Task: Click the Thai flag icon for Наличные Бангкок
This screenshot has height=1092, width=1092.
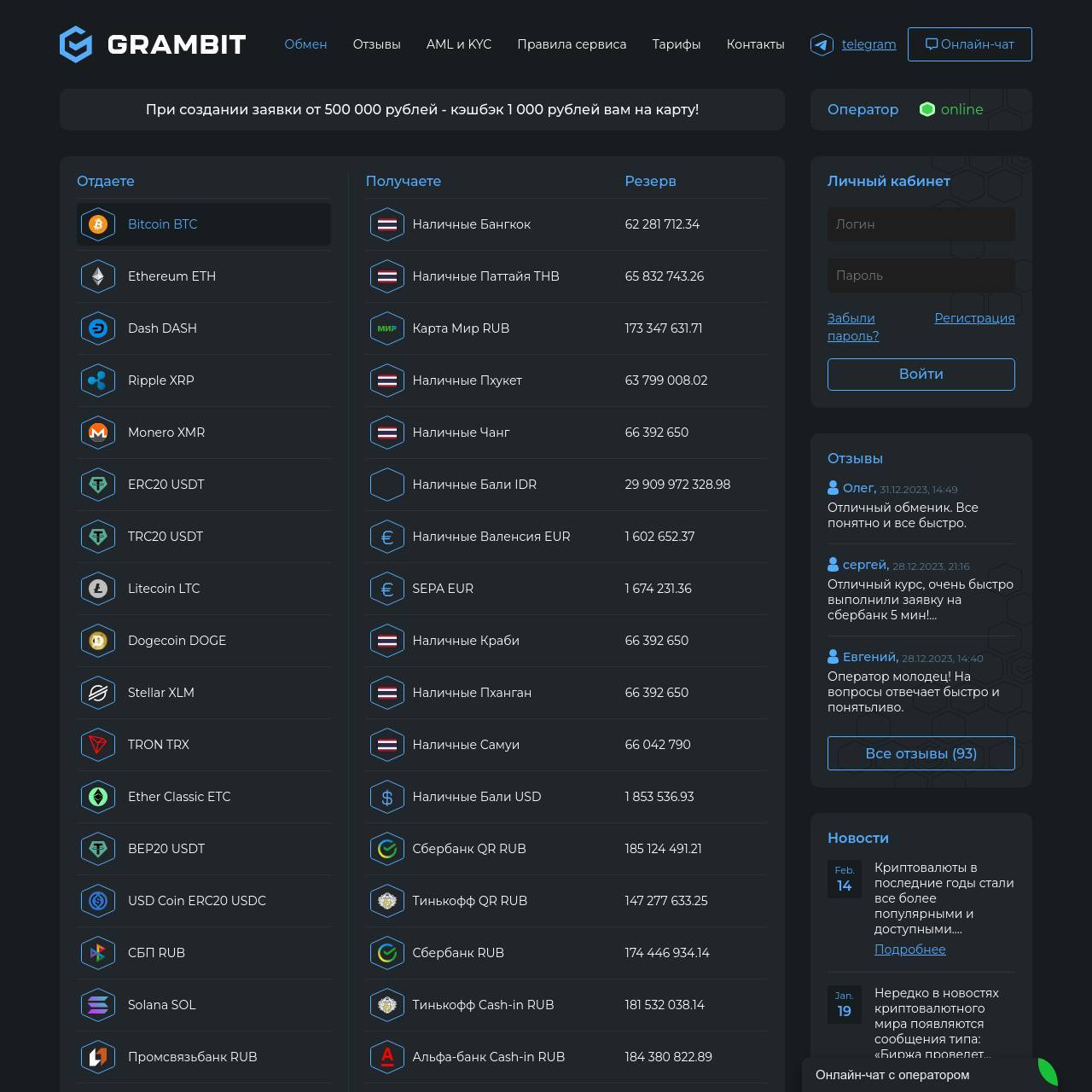Action: 387,224
